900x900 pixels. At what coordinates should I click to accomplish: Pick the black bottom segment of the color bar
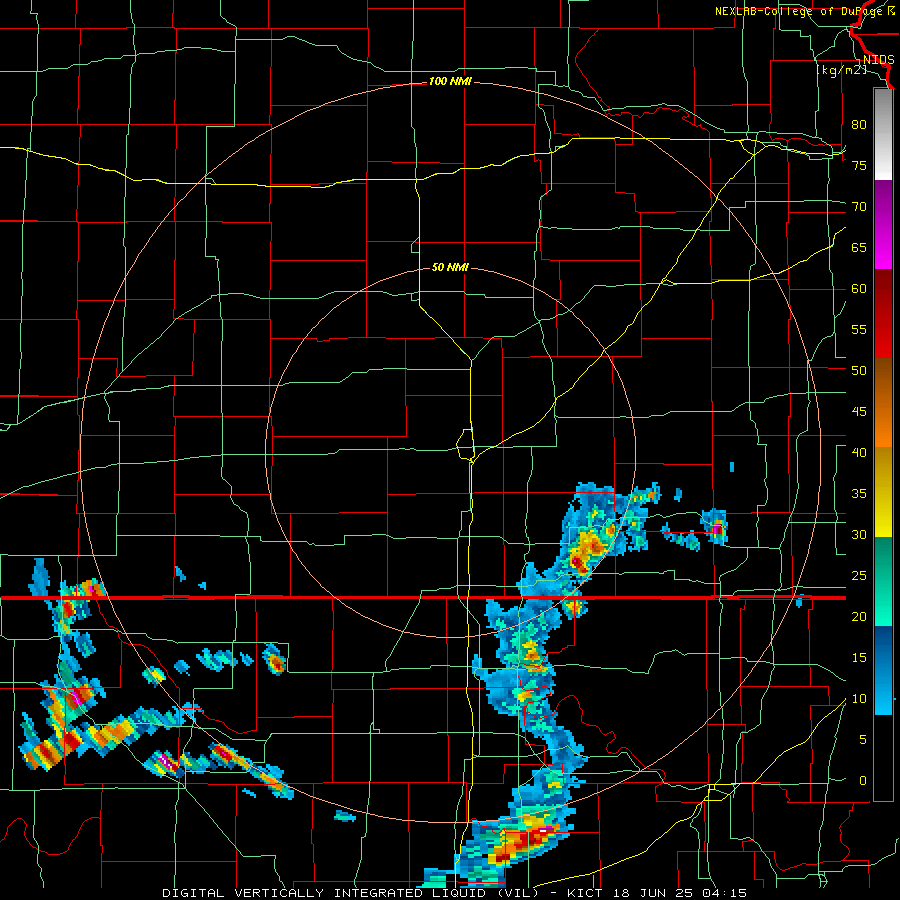[x=883, y=758]
